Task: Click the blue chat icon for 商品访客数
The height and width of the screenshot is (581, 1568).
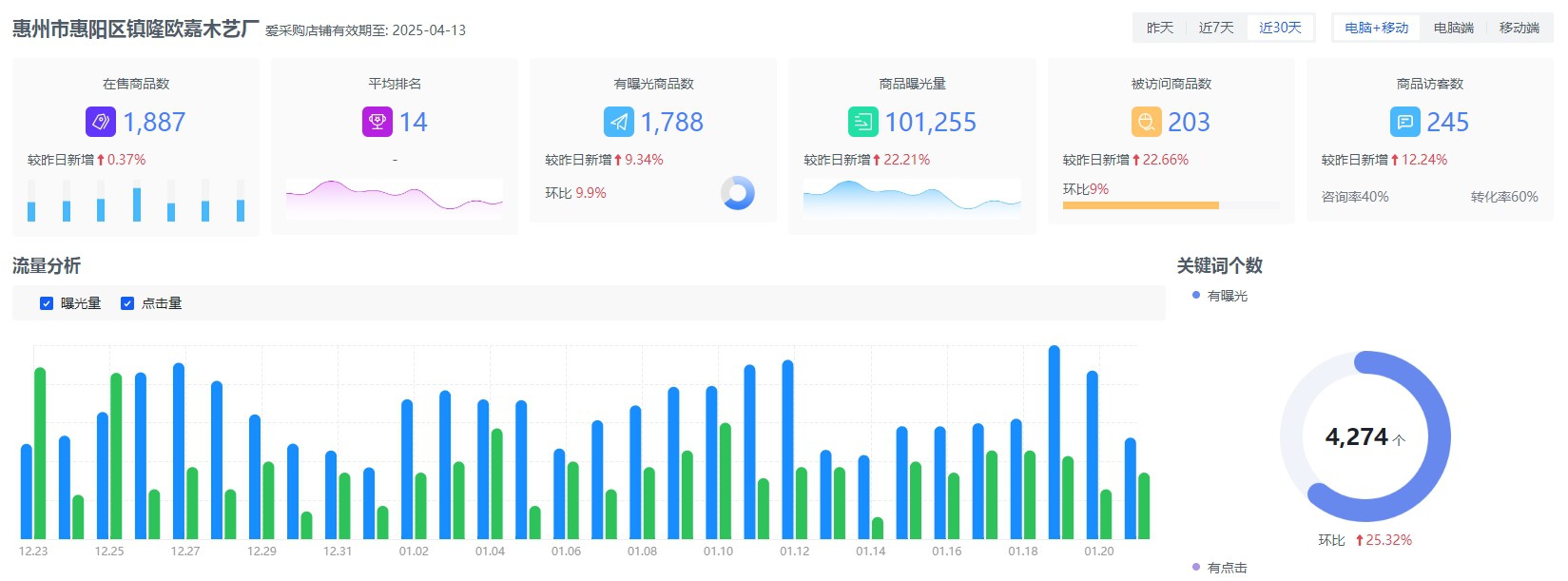Action: (x=1404, y=122)
